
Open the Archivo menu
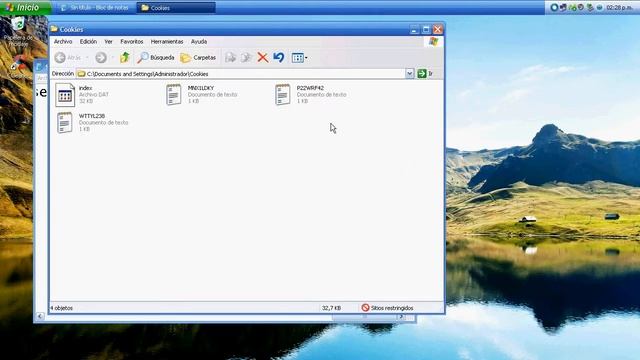[x=63, y=42]
